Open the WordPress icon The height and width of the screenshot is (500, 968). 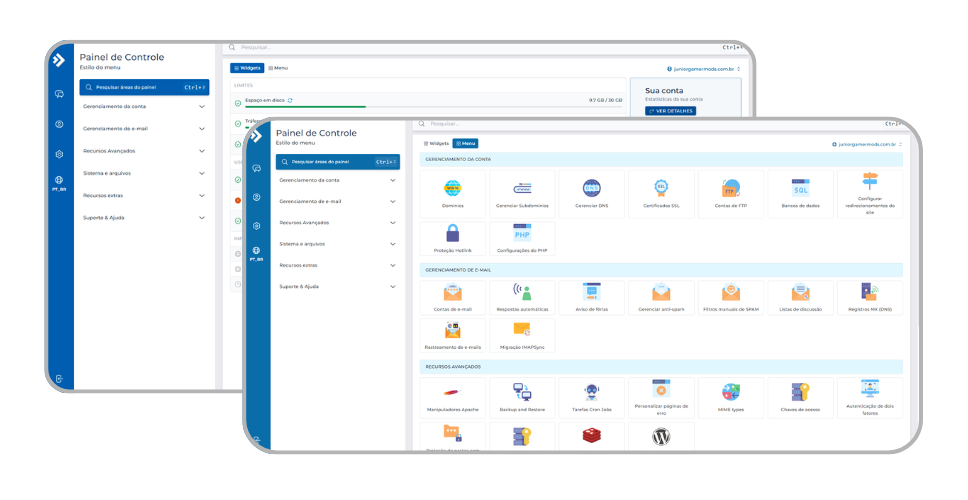click(x=661, y=437)
